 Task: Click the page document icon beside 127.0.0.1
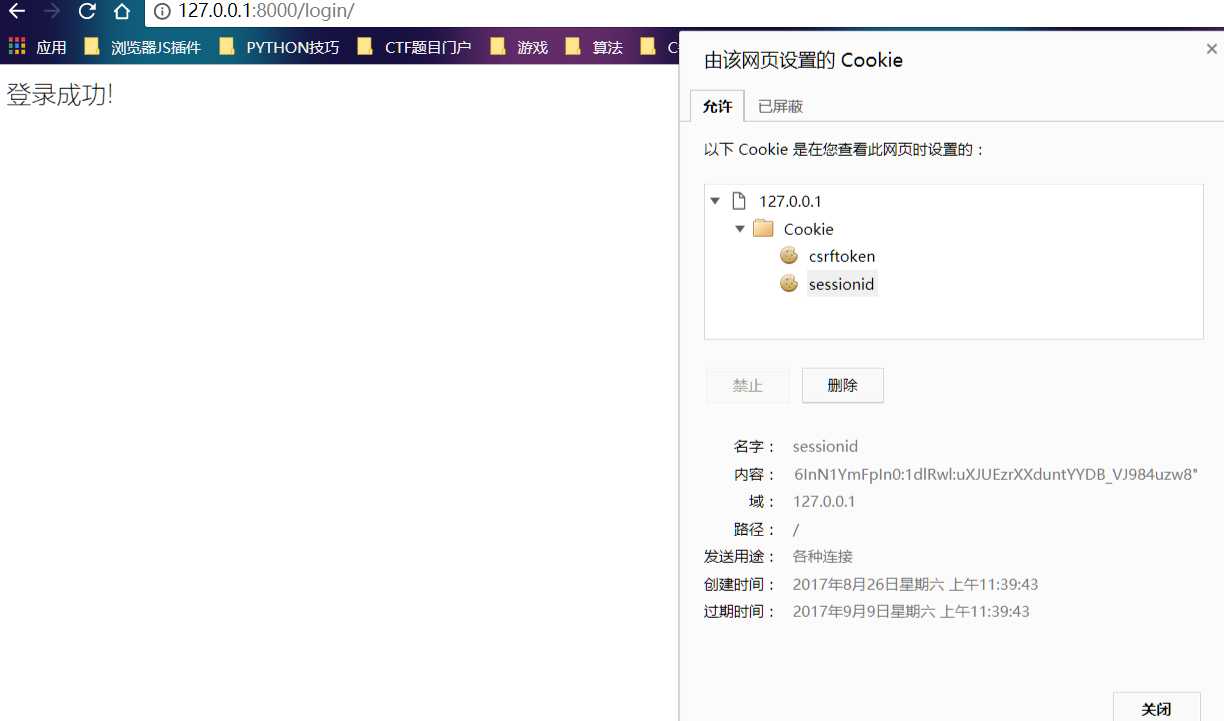coord(738,200)
